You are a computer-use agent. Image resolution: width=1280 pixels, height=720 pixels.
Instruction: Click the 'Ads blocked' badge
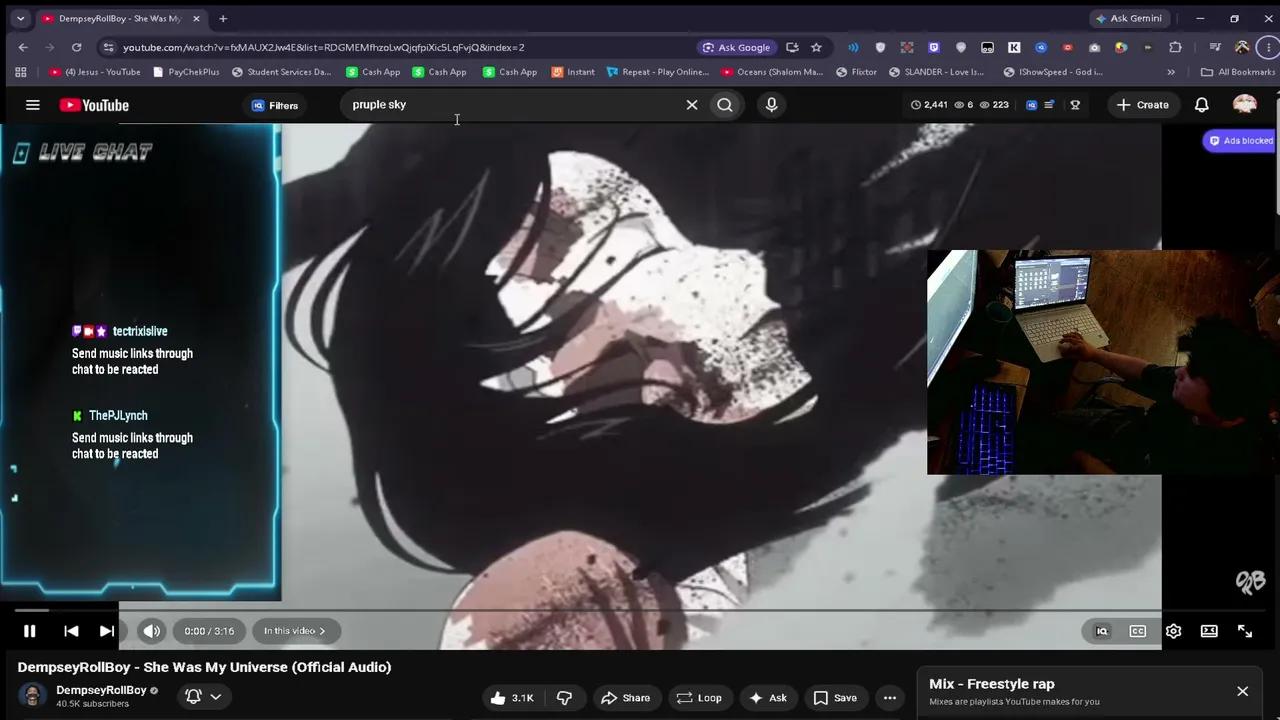tap(1240, 141)
